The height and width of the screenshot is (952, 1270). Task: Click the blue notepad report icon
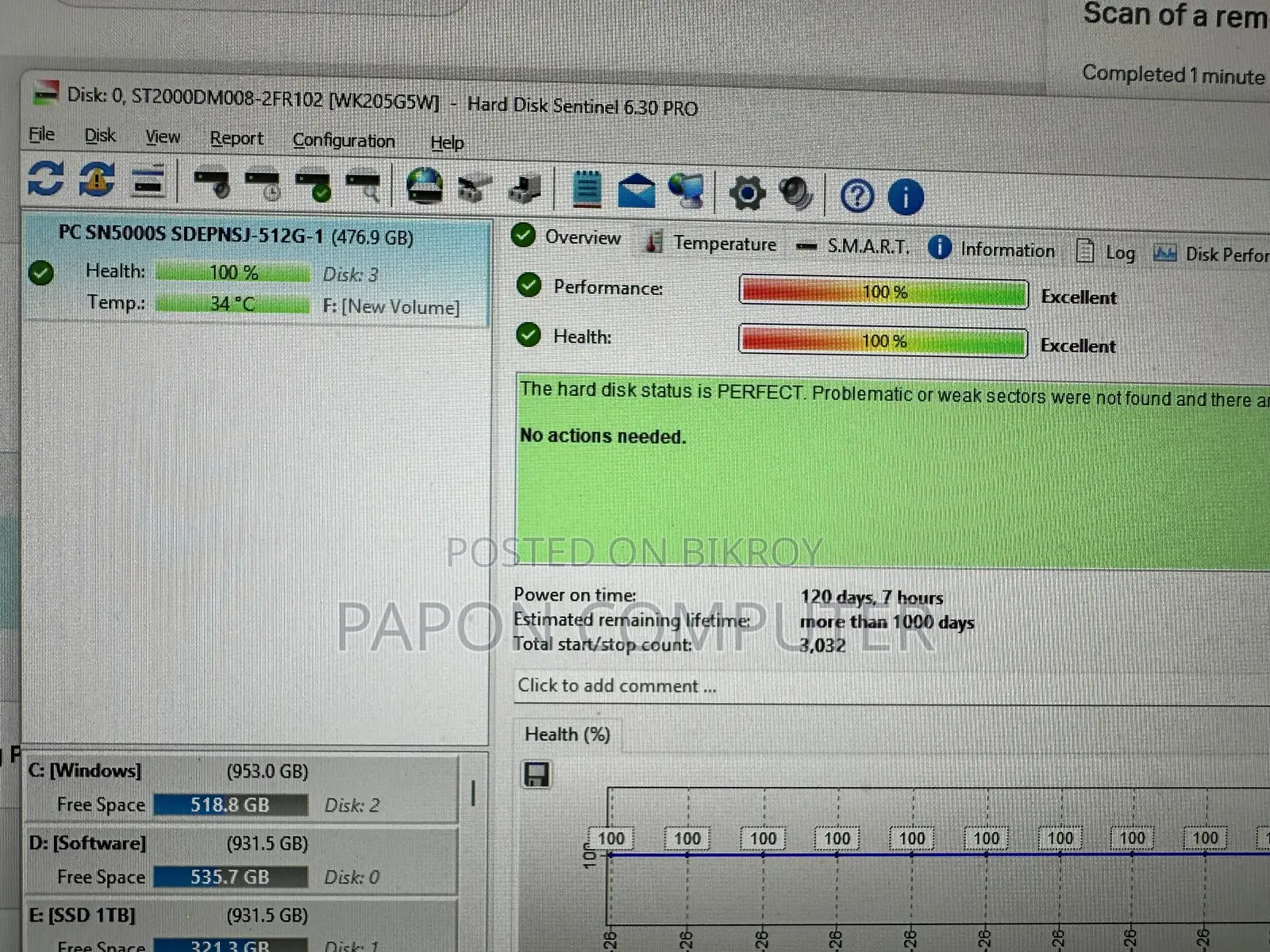click(x=587, y=190)
